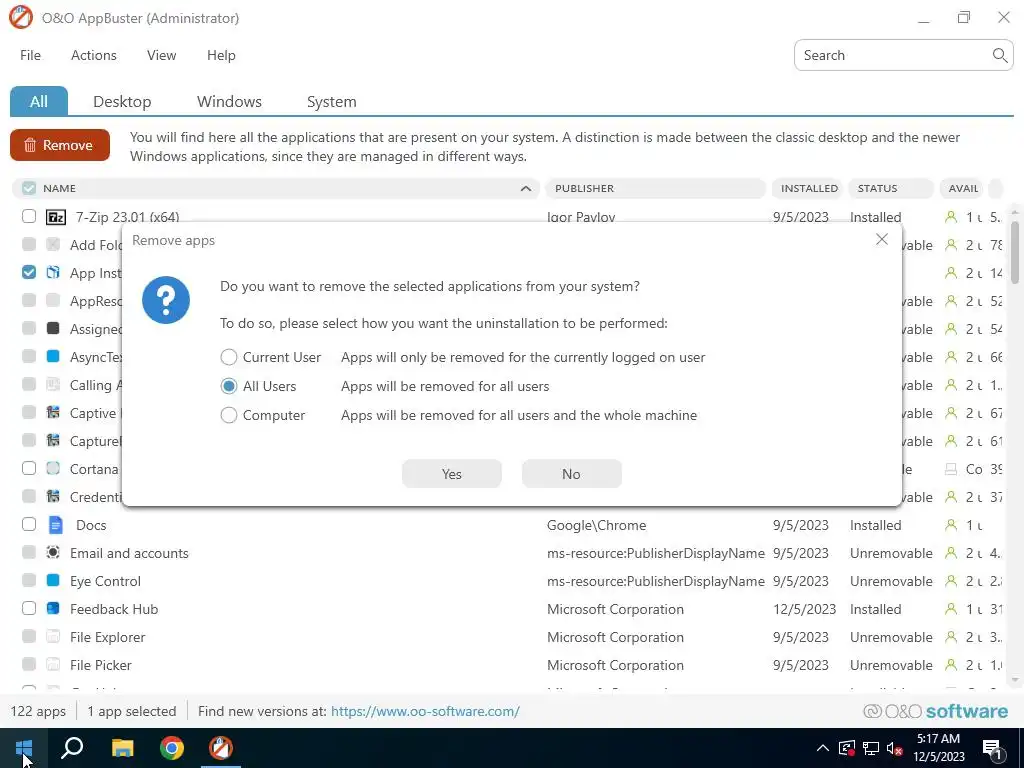Open File Explorer from taskbar

pyautogui.click(x=122, y=748)
